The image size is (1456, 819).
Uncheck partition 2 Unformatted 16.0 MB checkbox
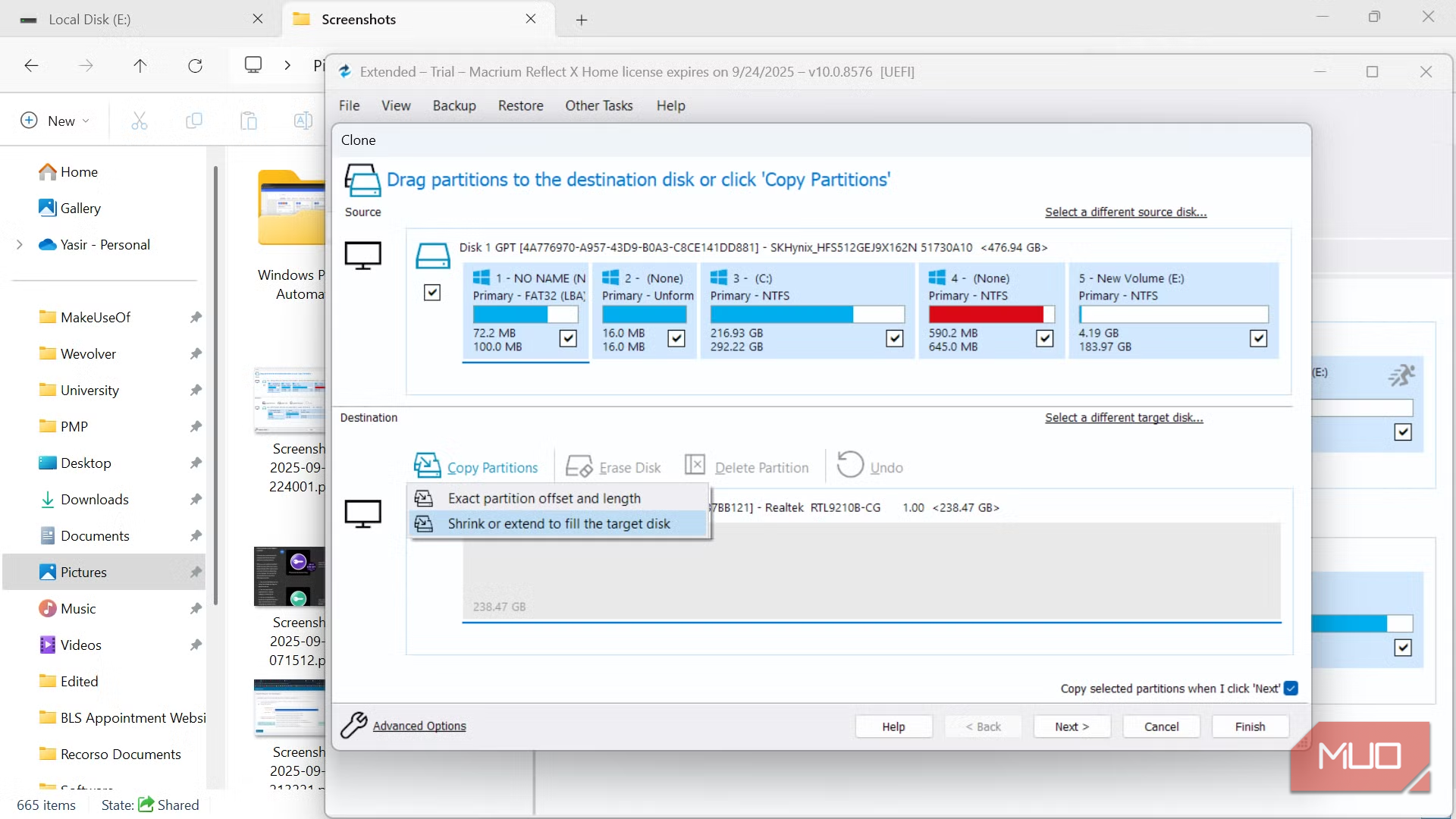tap(676, 338)
